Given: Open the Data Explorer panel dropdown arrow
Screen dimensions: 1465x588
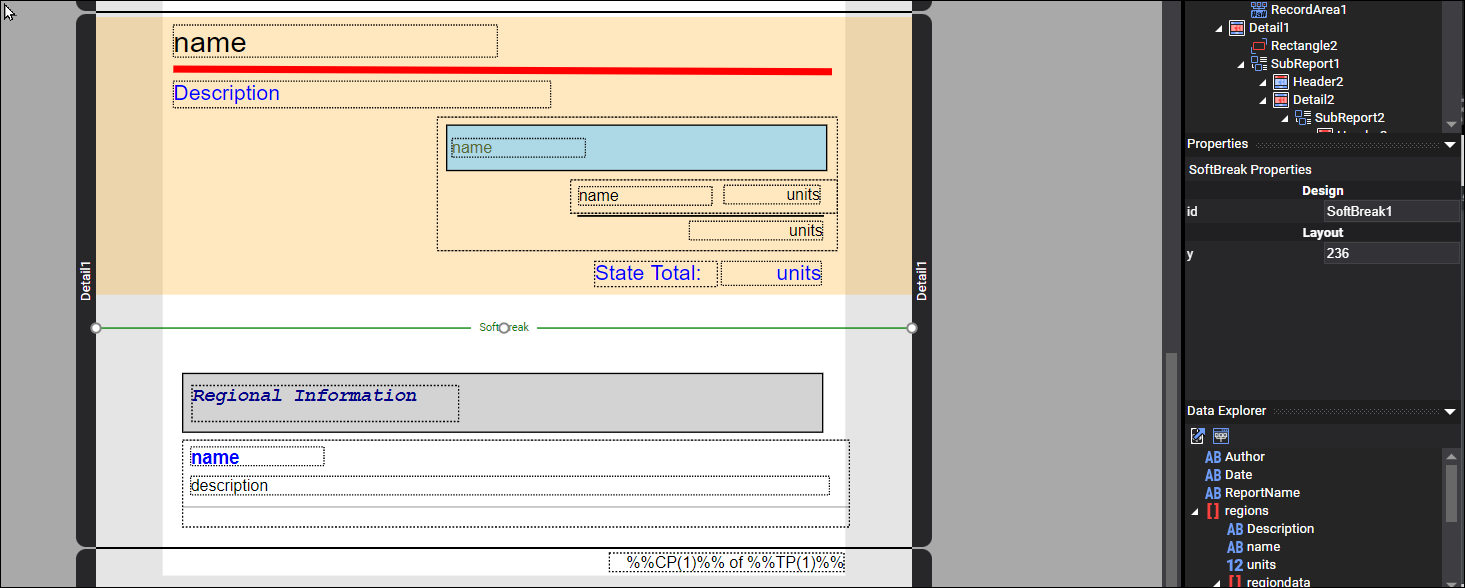Looking at the screenshot, I should point(1450,412).
